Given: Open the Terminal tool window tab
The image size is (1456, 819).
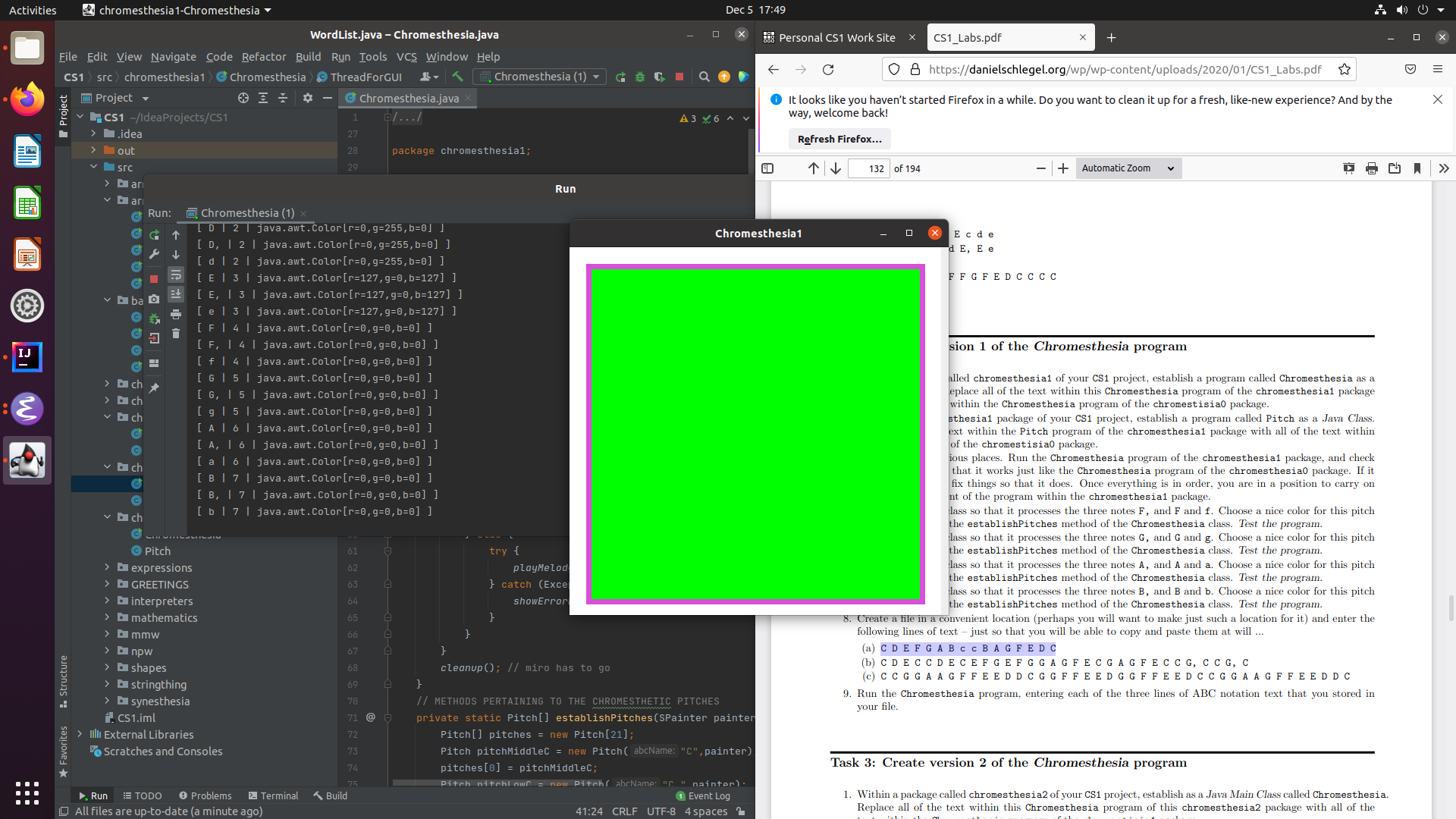Looking at the screenshot, I should pyautogui.click(x=274, y=795).
